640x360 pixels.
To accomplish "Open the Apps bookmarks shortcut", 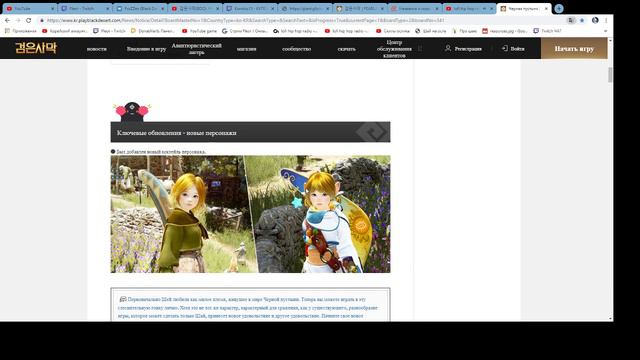I will tap(20, 31).
